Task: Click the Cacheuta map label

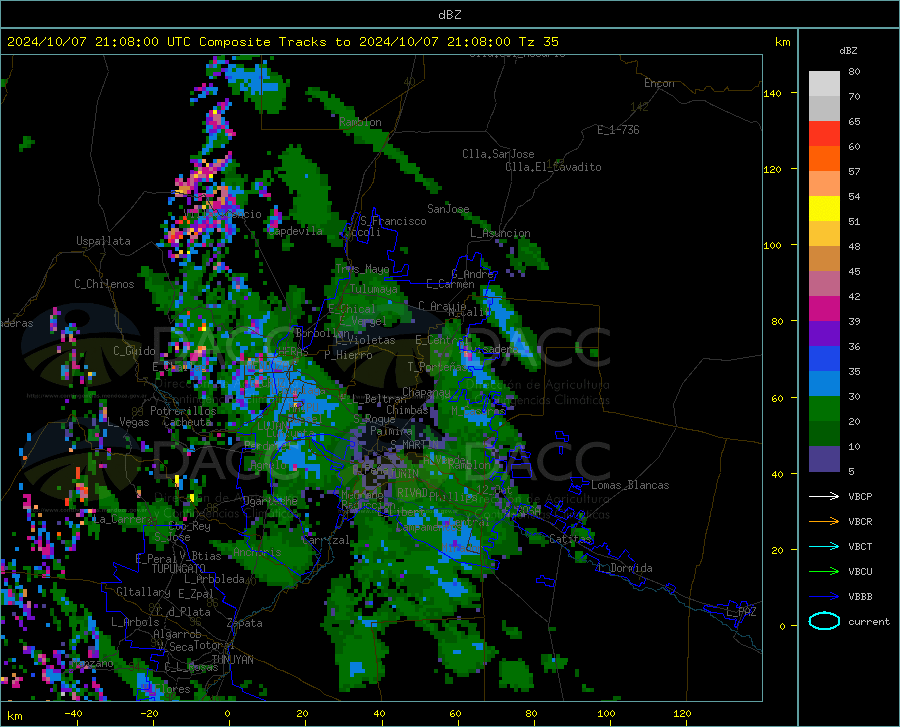Action: click(188, 422)
